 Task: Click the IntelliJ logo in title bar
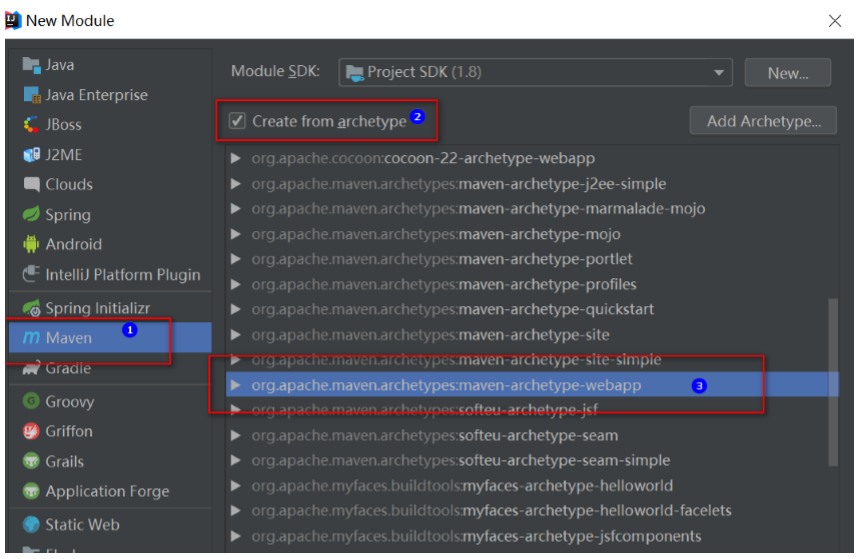(x=13, y=20)
